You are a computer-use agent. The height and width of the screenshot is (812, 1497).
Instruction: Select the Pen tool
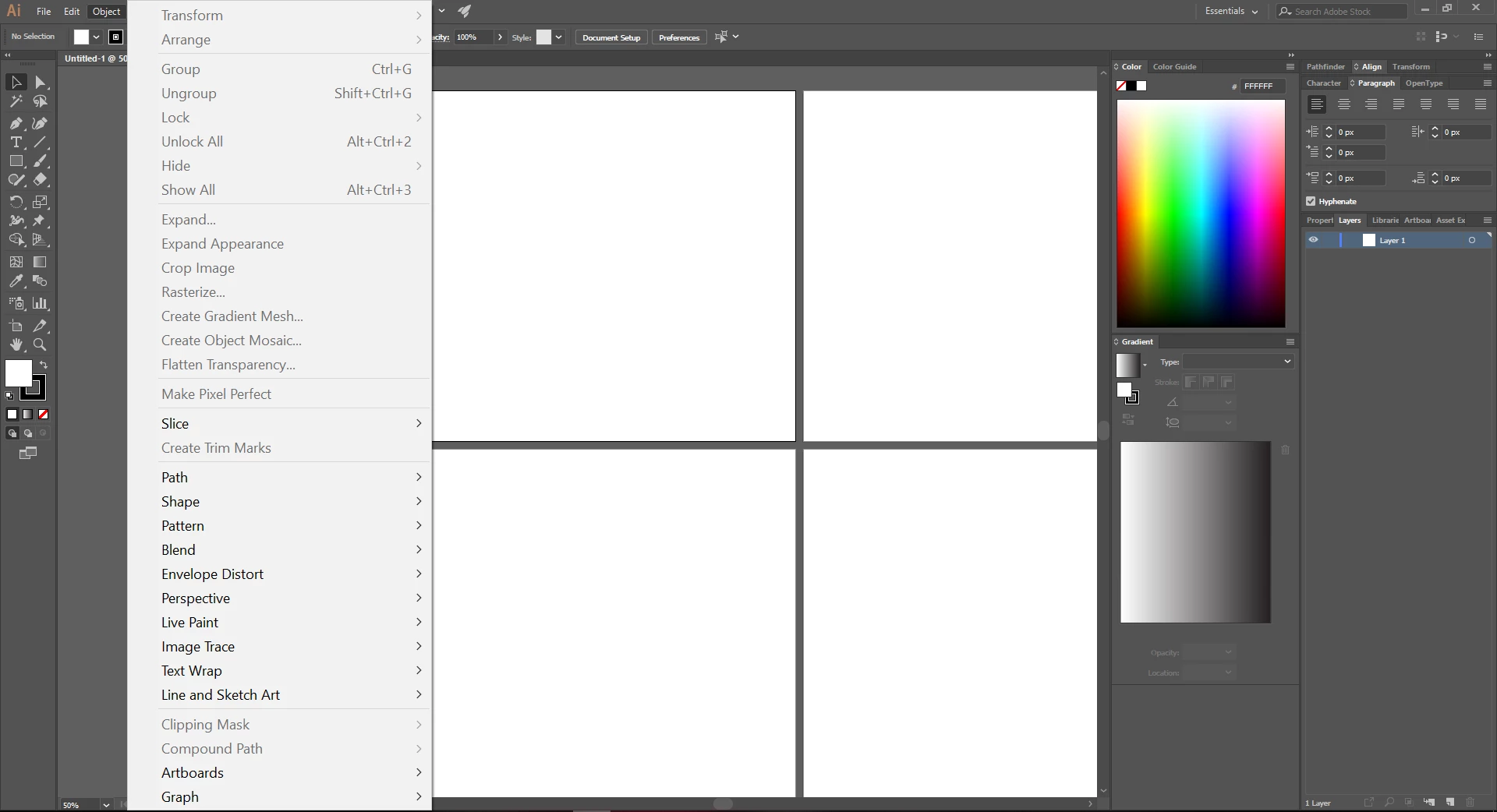click(16, 123)
